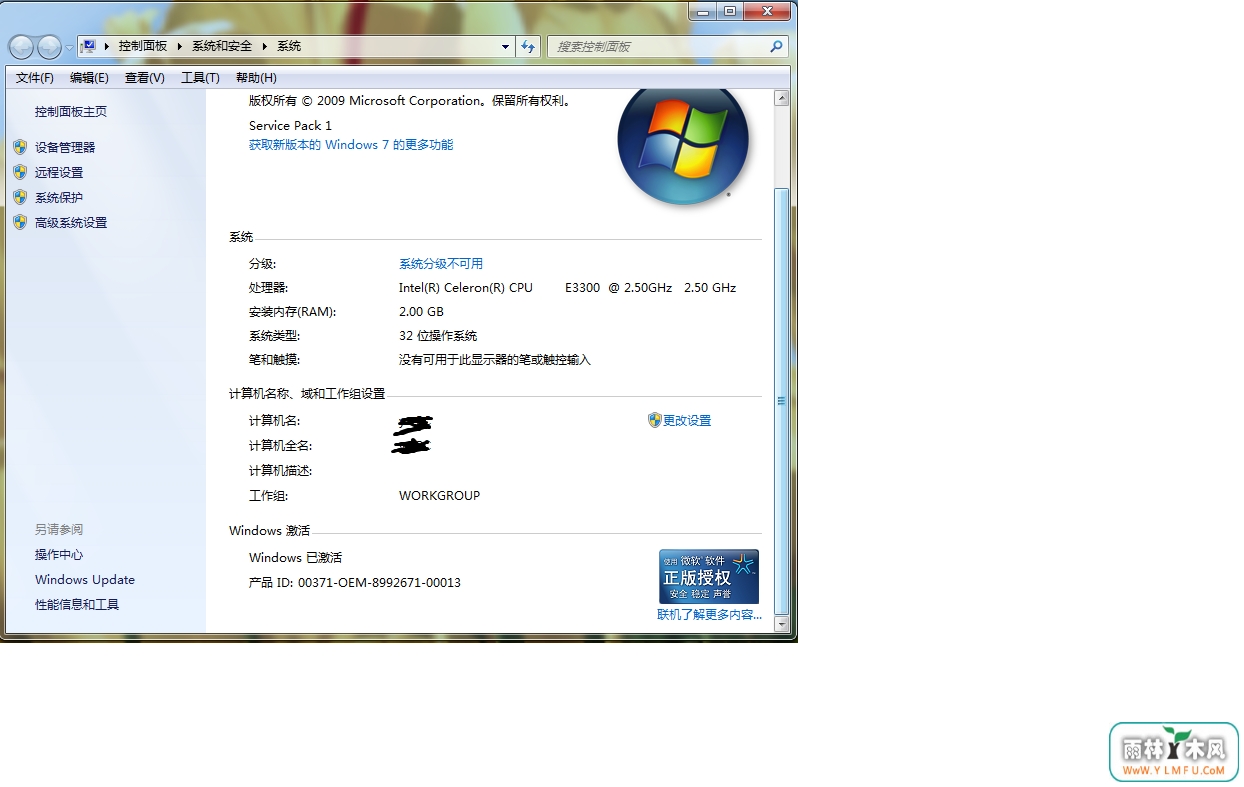
Task: Click the 2.00 GB memory value
Action: pos(421,312)
